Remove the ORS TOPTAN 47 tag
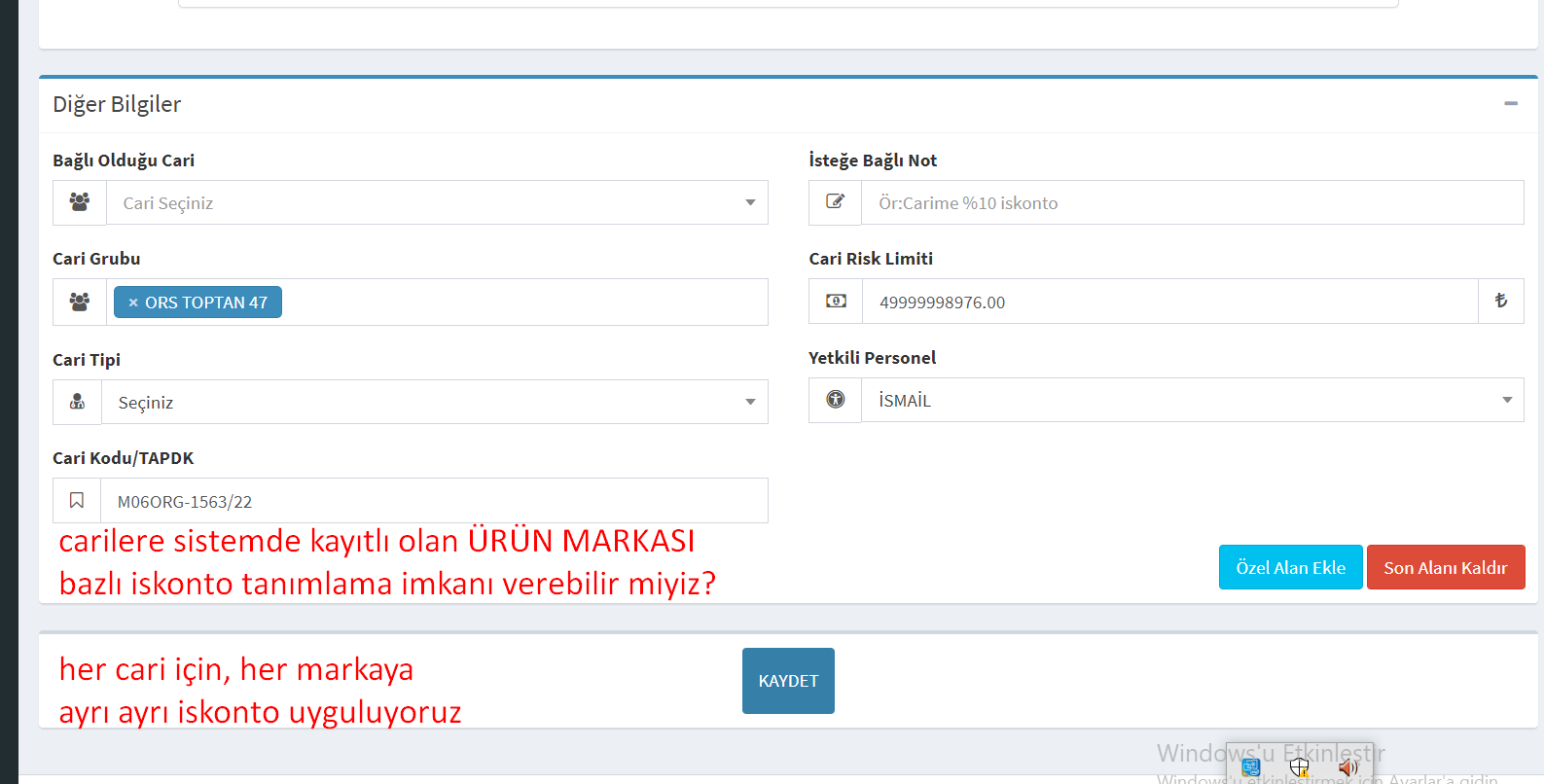The width and height of the screenshot is (1544, 784). [133, 303]
